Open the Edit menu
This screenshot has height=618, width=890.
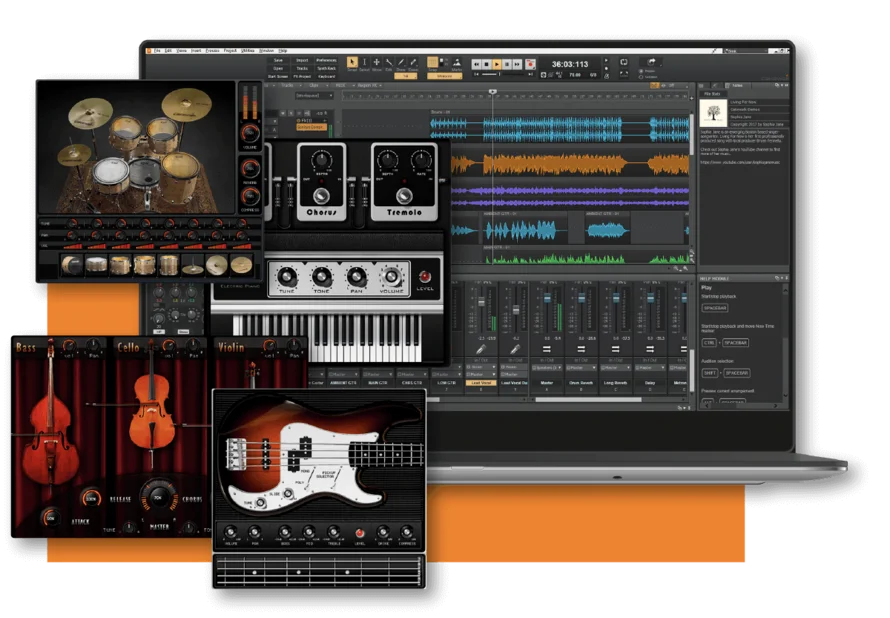(166, 50)
